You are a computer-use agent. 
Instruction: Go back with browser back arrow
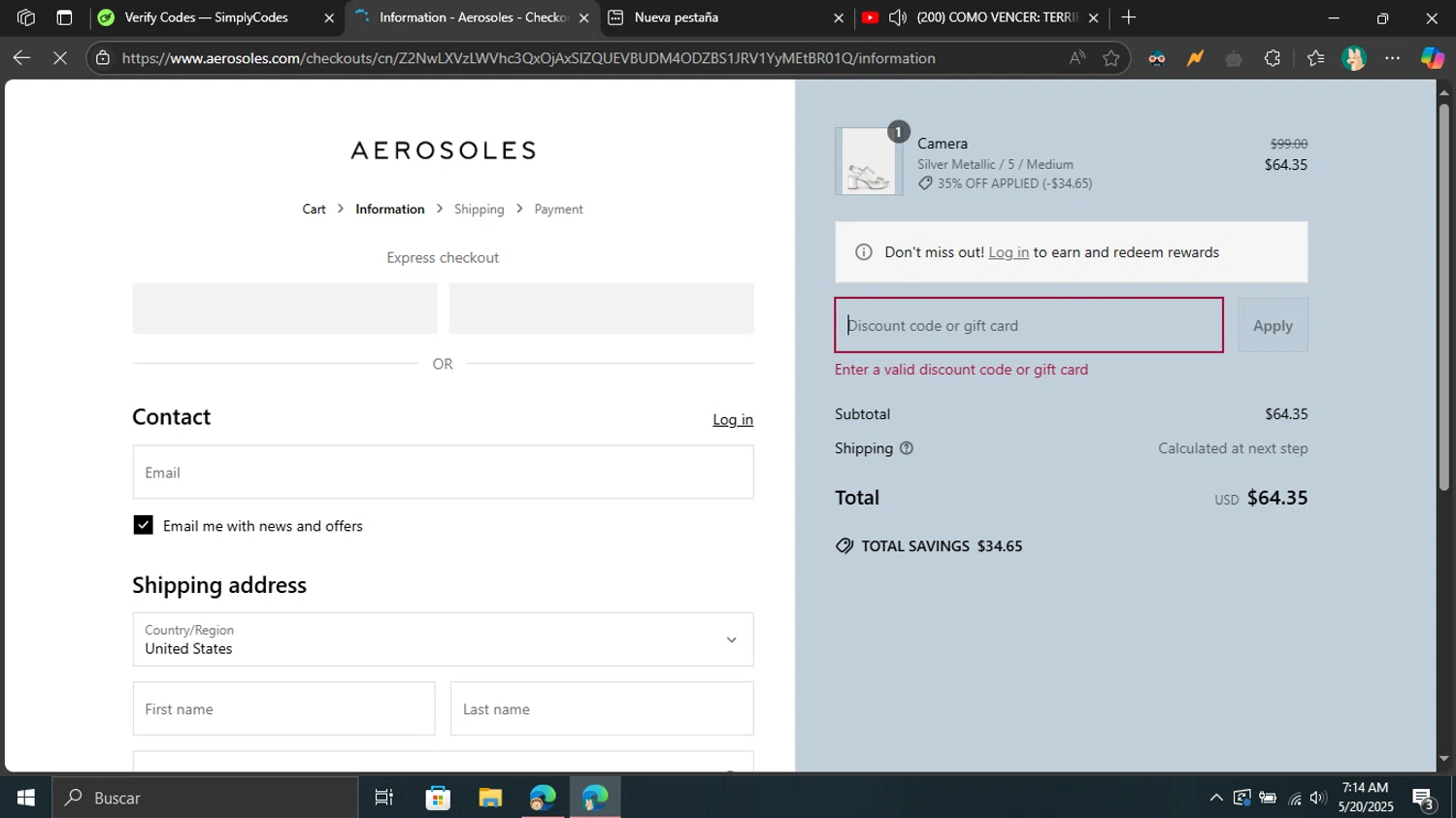coord(21,58)
